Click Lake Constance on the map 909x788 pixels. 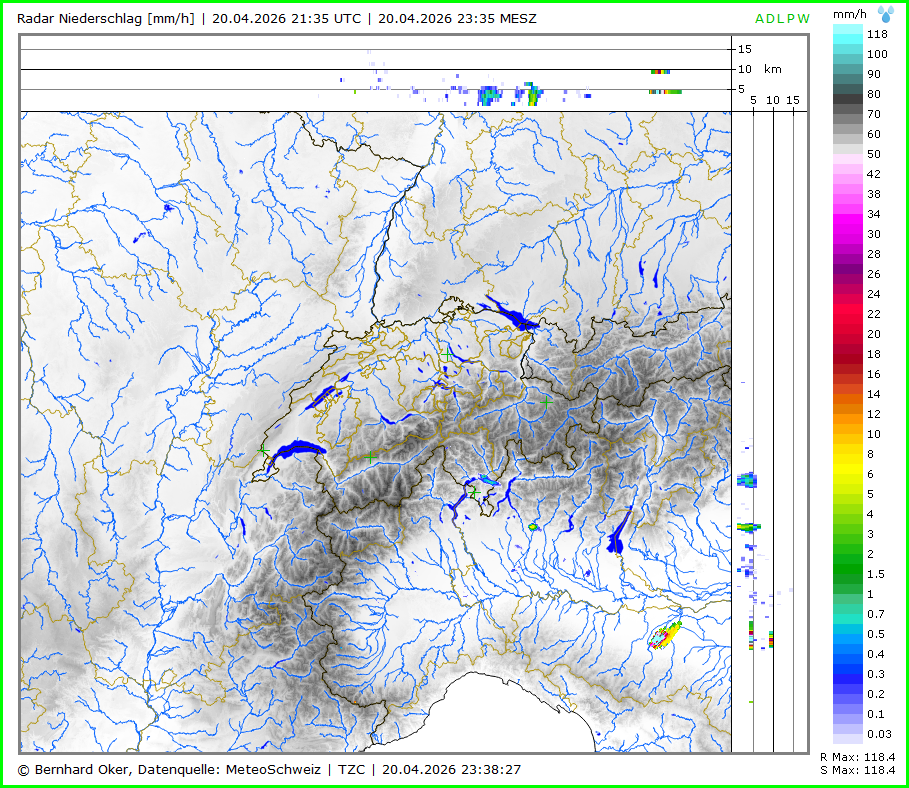[x=516, y=318]
